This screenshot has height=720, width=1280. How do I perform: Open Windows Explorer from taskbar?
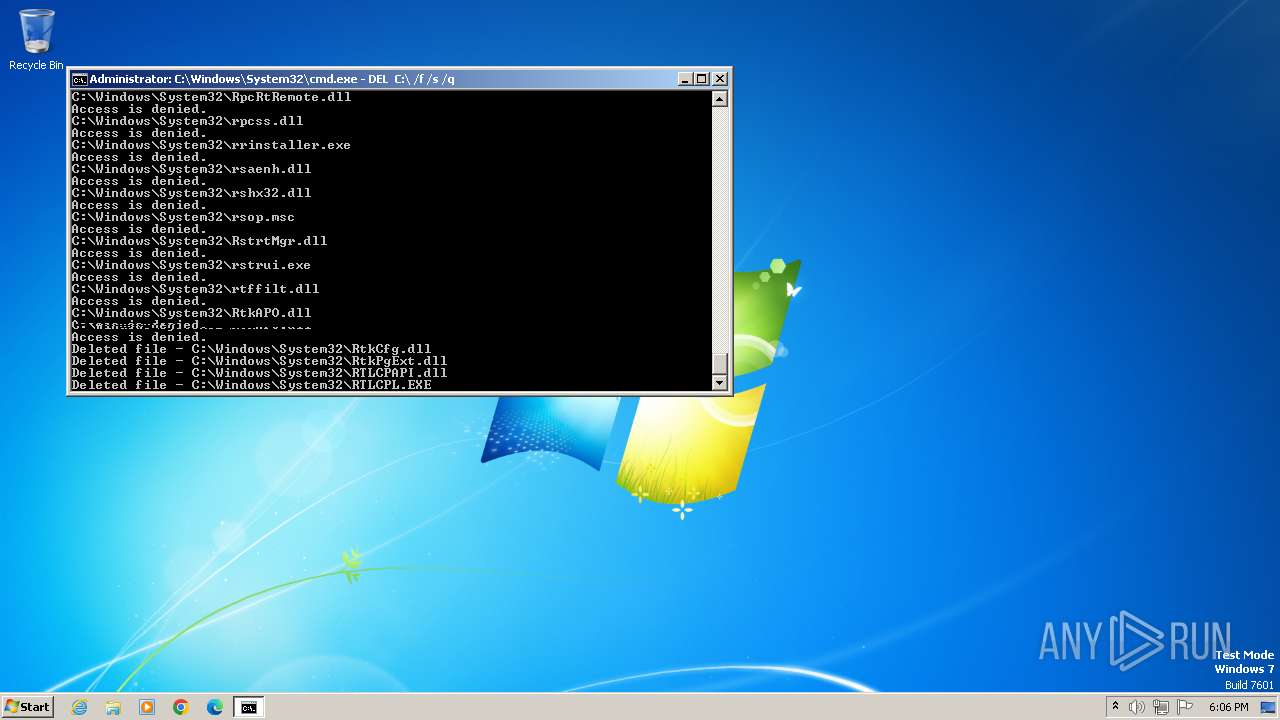[x=113, y=707]
